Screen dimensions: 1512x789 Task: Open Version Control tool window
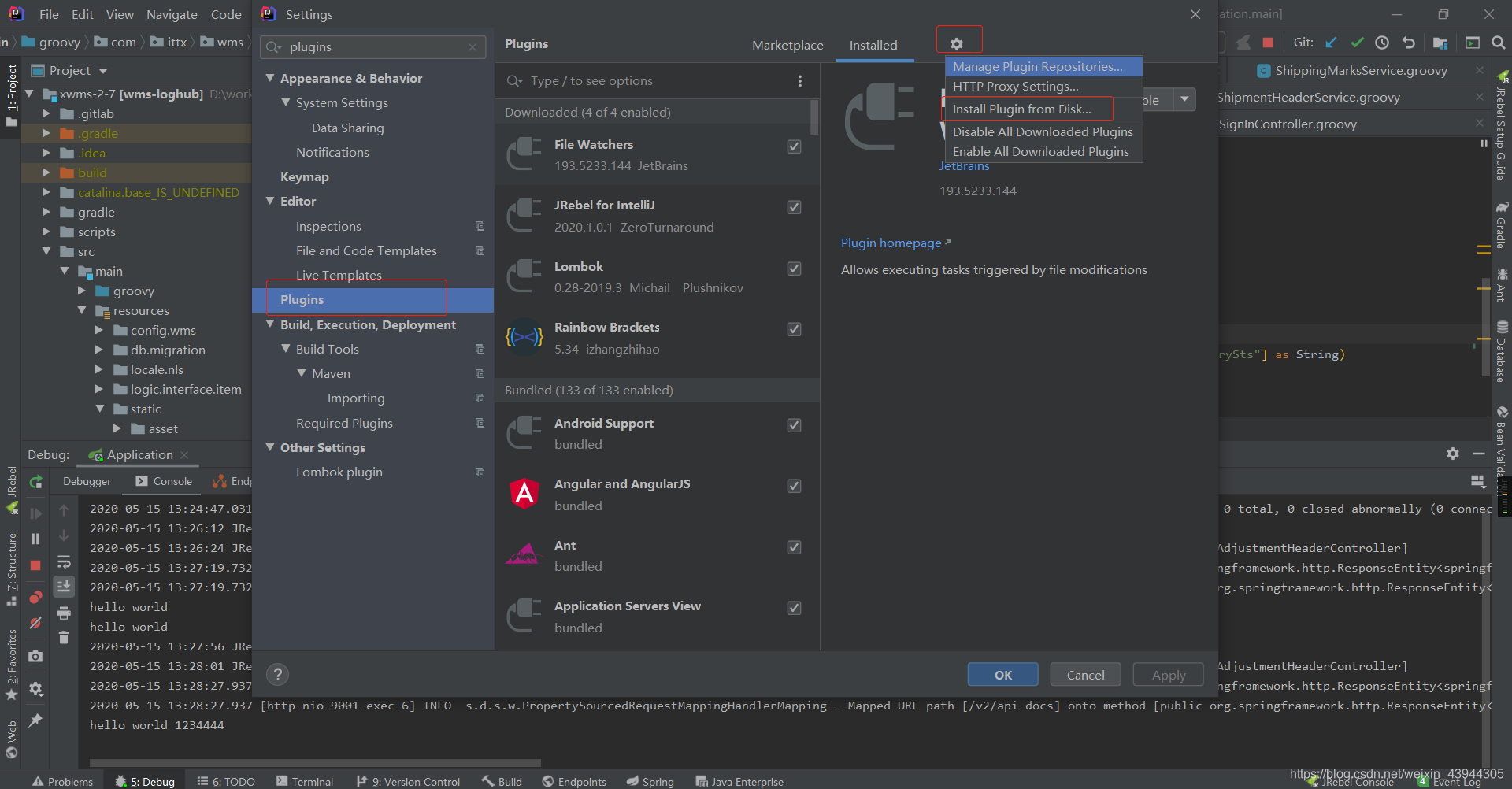click(408, 781)
